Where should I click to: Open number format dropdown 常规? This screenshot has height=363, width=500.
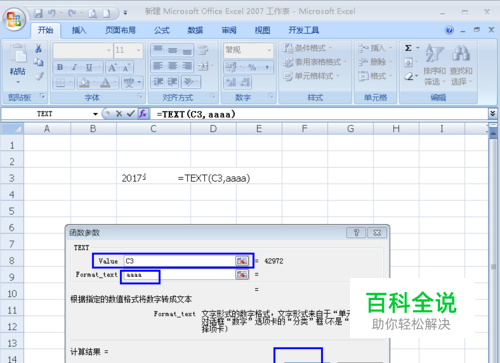click(269, 50)
